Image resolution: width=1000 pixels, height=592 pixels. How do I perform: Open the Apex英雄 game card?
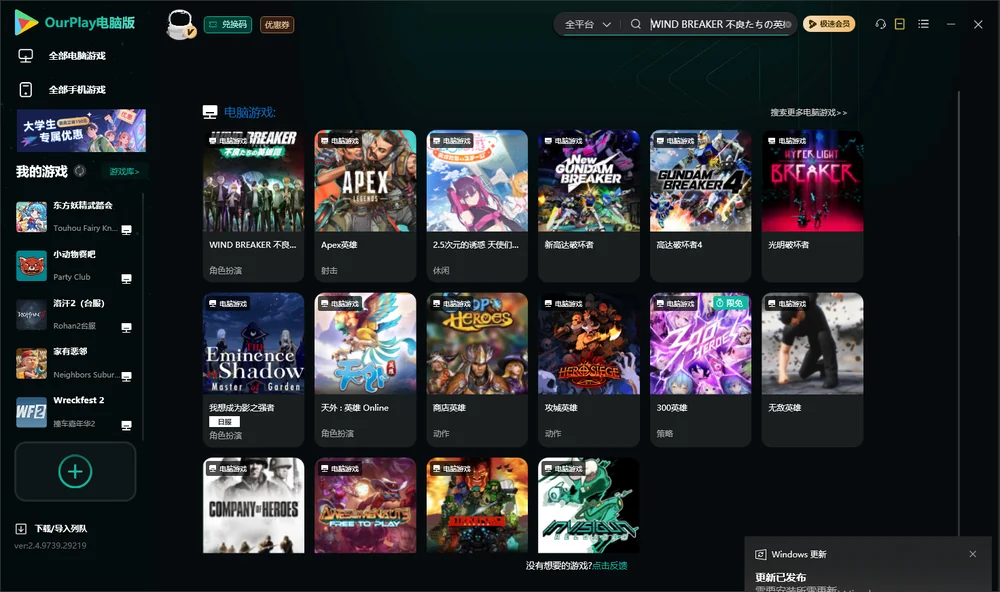365,205
